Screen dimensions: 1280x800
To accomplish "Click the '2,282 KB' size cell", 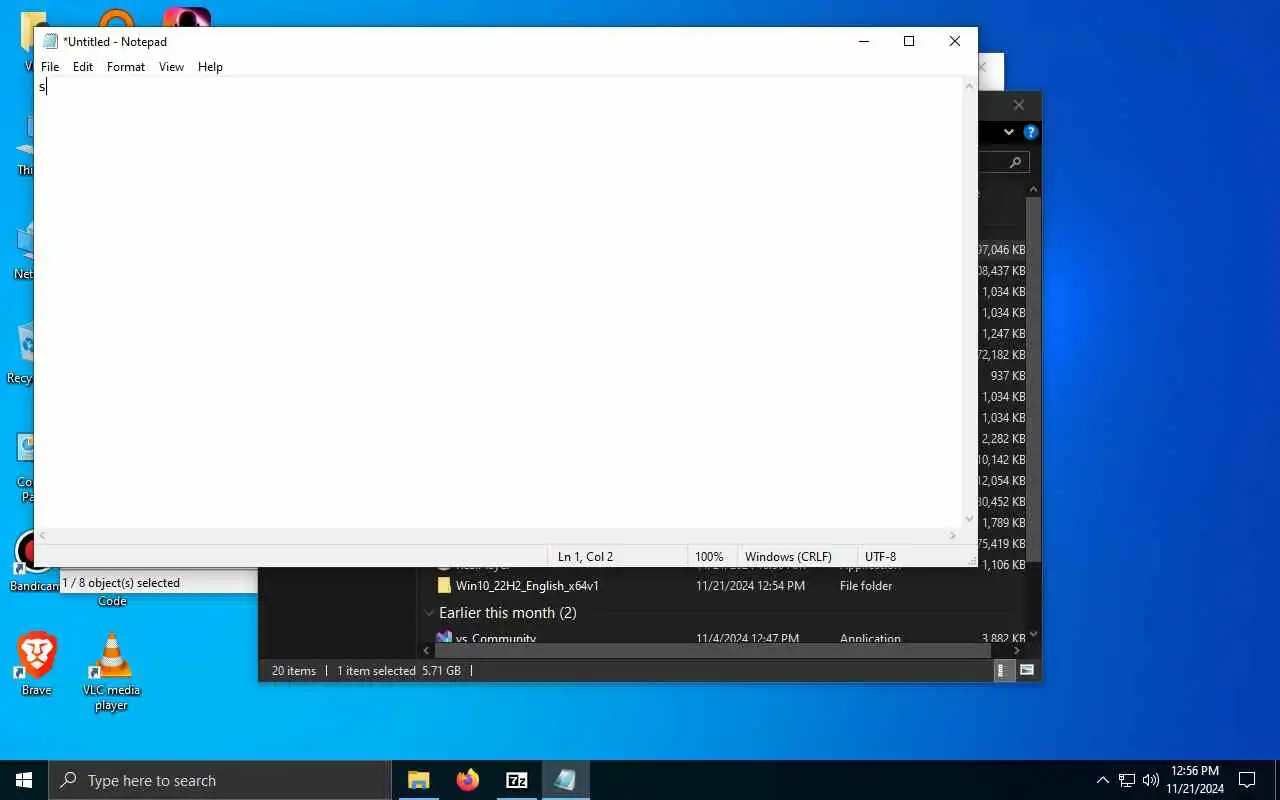I will [x=1003, y=439].
